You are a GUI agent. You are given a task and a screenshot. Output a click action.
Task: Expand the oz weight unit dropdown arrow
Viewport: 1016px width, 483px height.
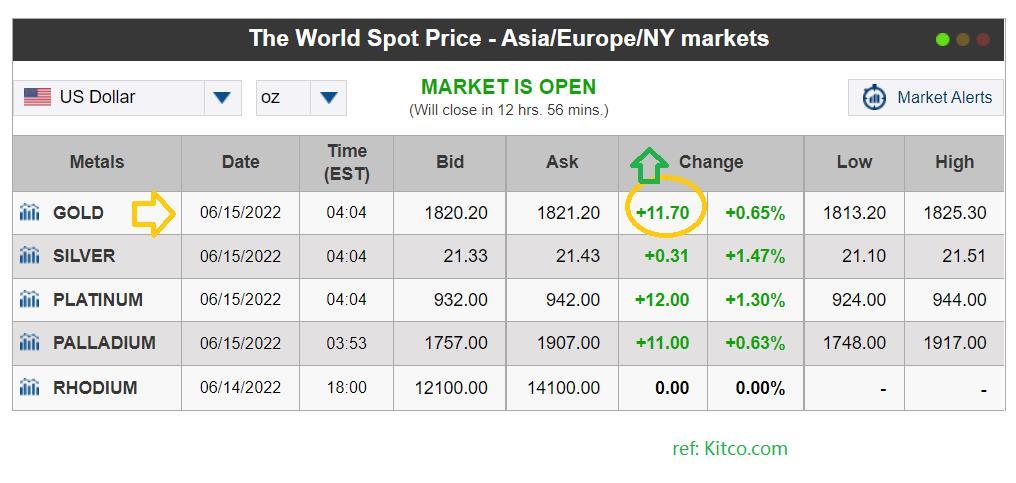[x=329, y=98]
